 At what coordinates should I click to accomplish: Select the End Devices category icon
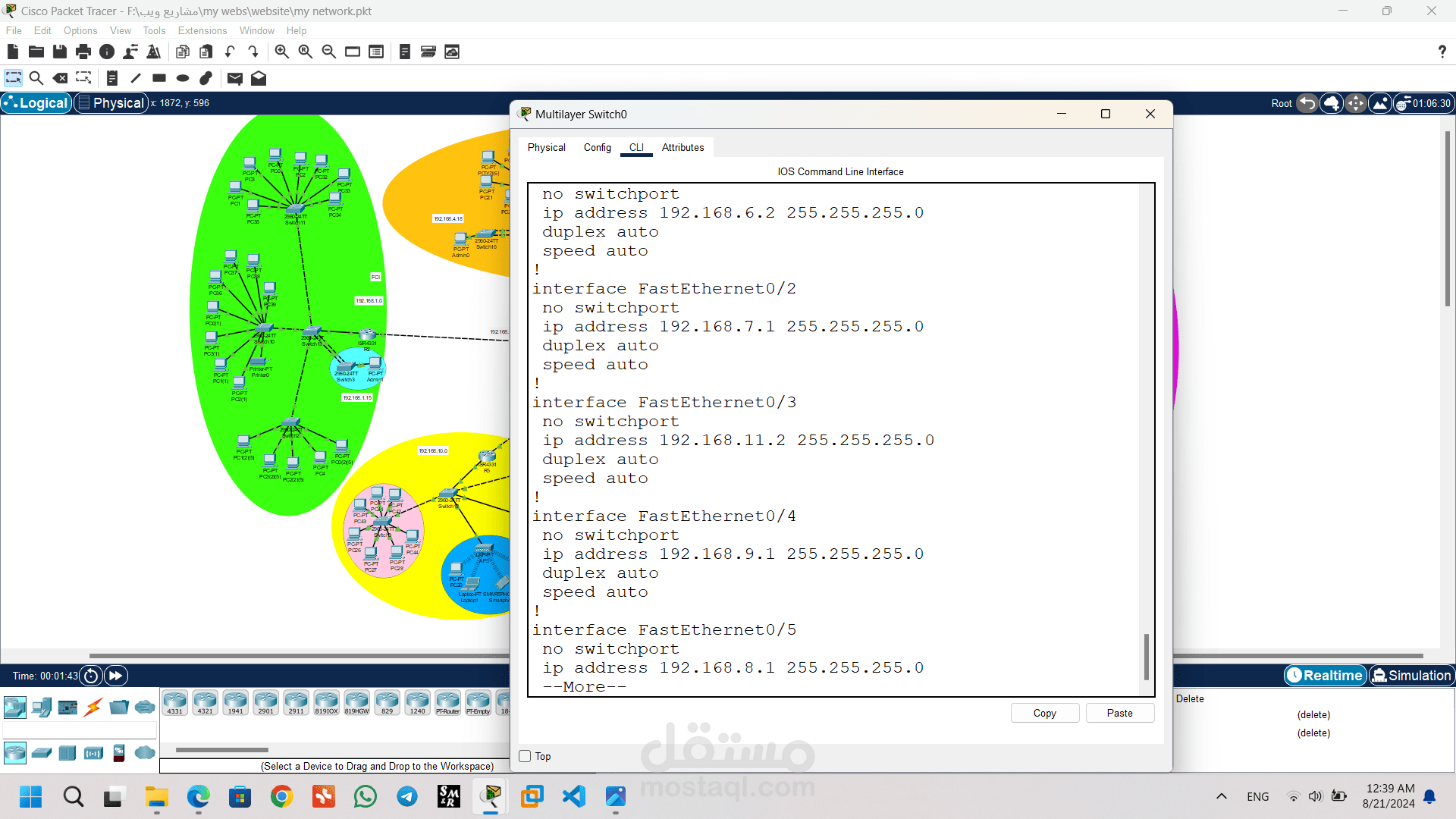[42, 708]
